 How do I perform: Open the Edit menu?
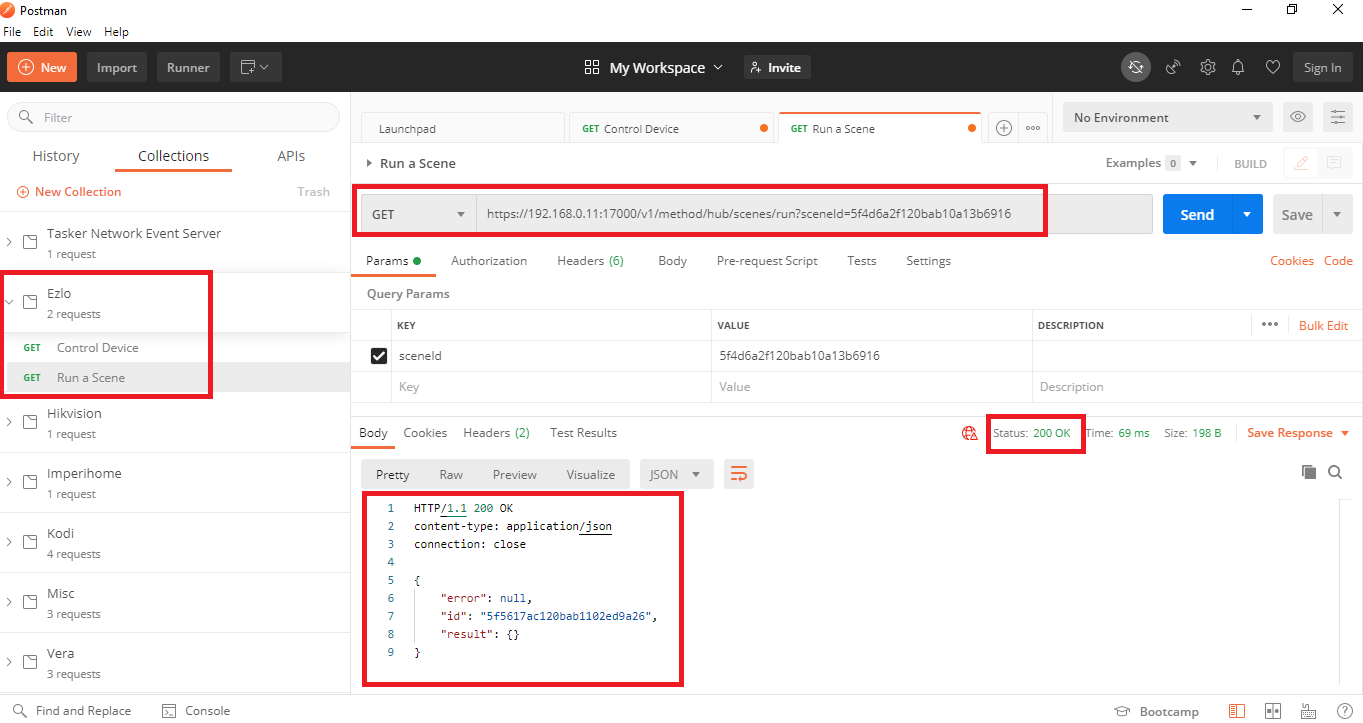tap(43, 32)
